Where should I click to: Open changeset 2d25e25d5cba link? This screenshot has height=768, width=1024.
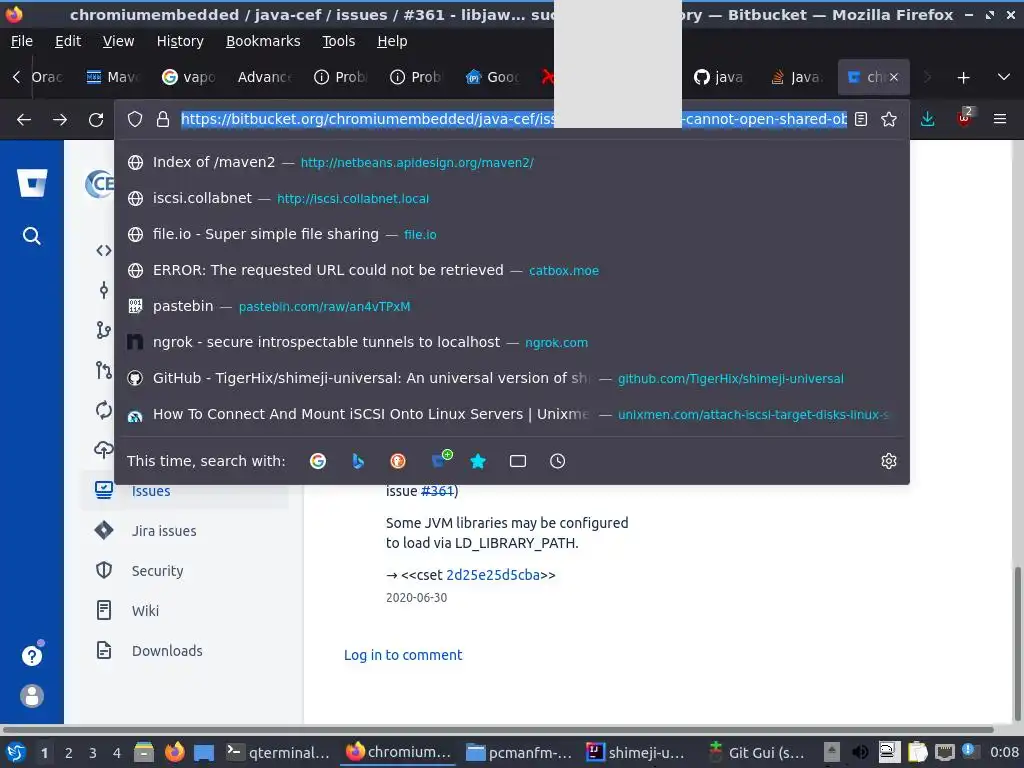coord(492,575)
